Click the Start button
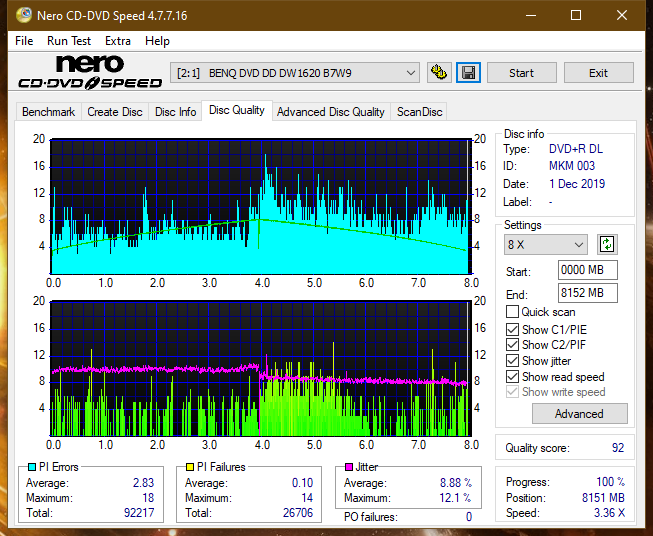 [521, 73]
